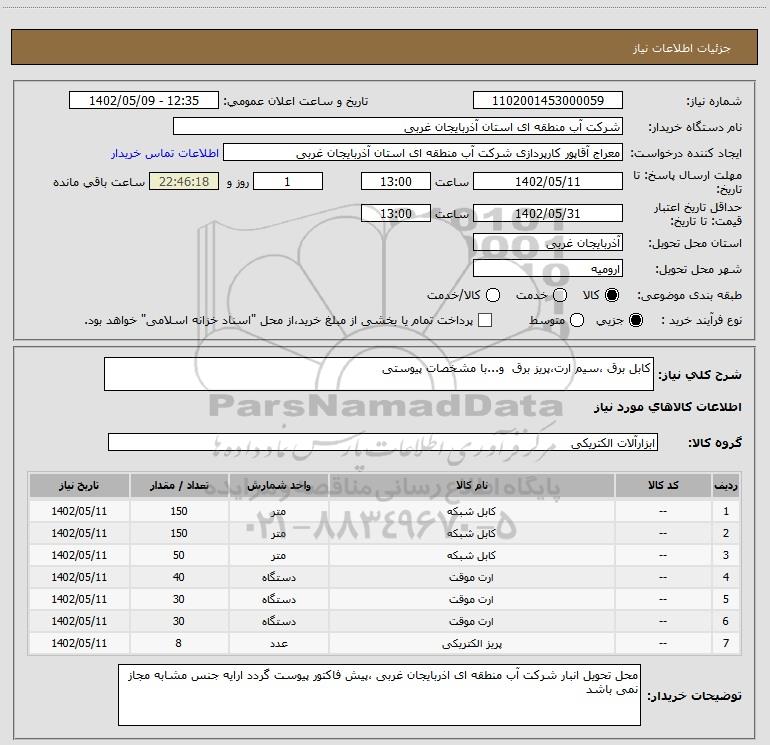Select the کالا/خدمت radio button
Image resolution: width=770 pixels, height=745 pixels.
[493, 295]
